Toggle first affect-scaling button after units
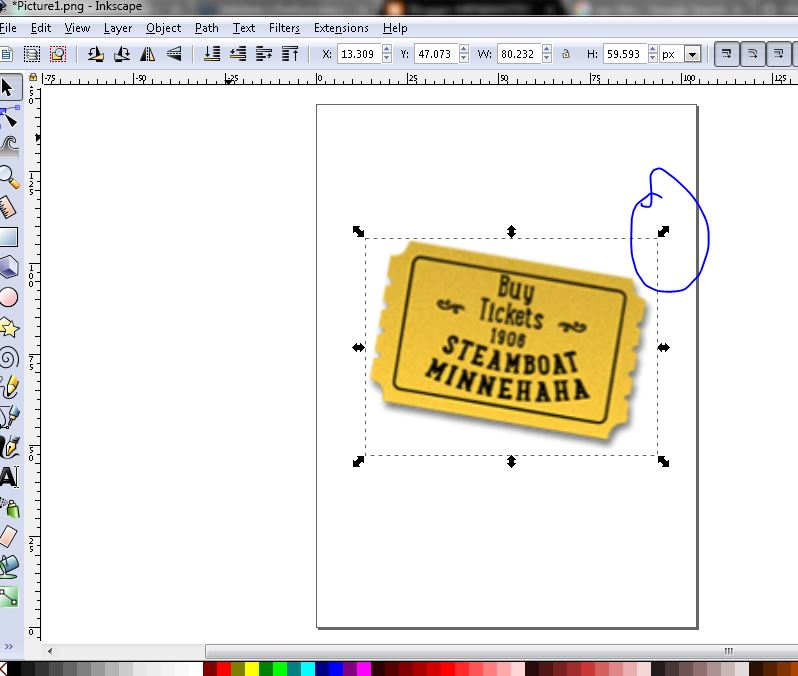The image size is (798, 676). [727, 54]
